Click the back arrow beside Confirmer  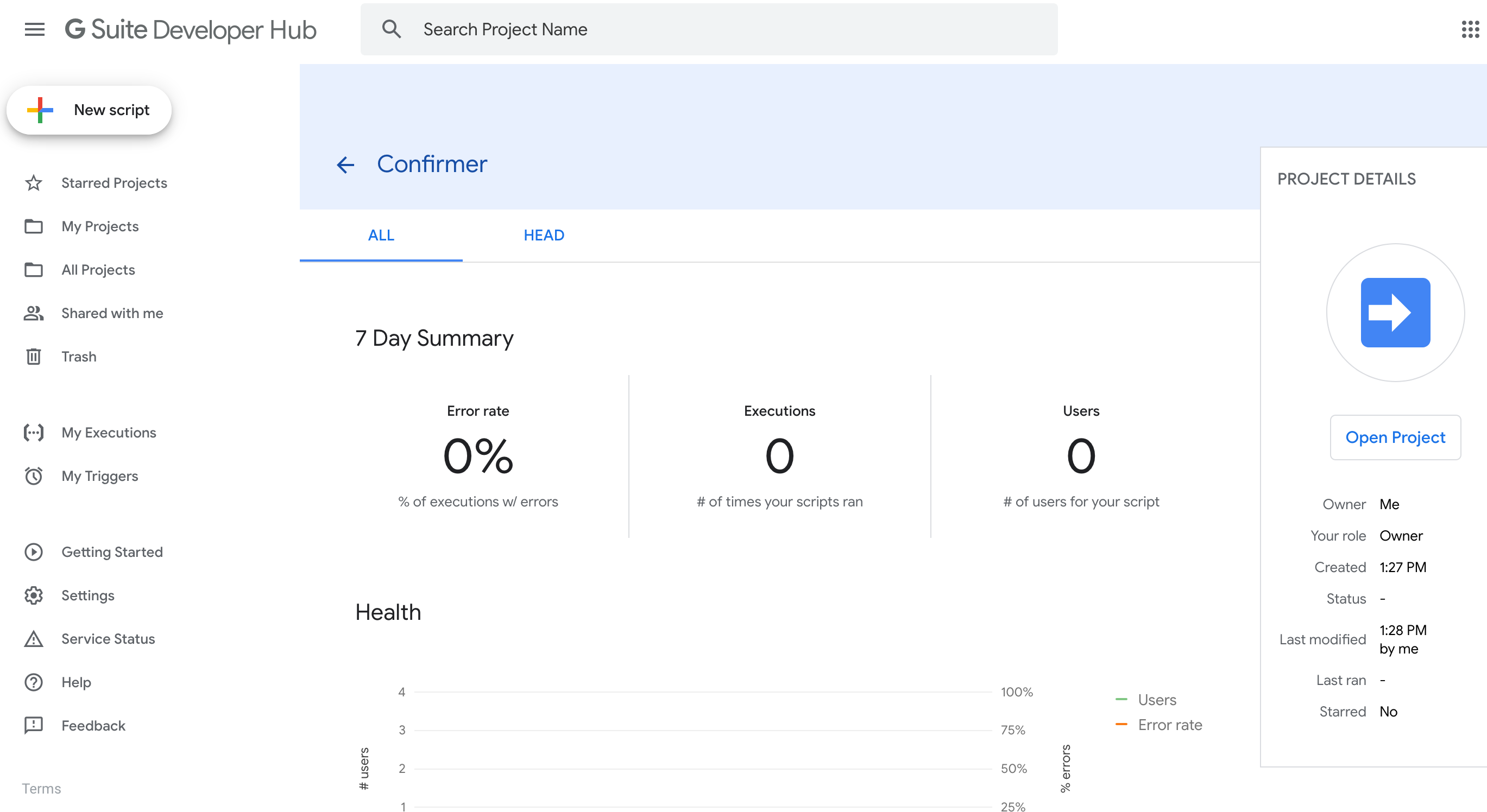(345, 165)
